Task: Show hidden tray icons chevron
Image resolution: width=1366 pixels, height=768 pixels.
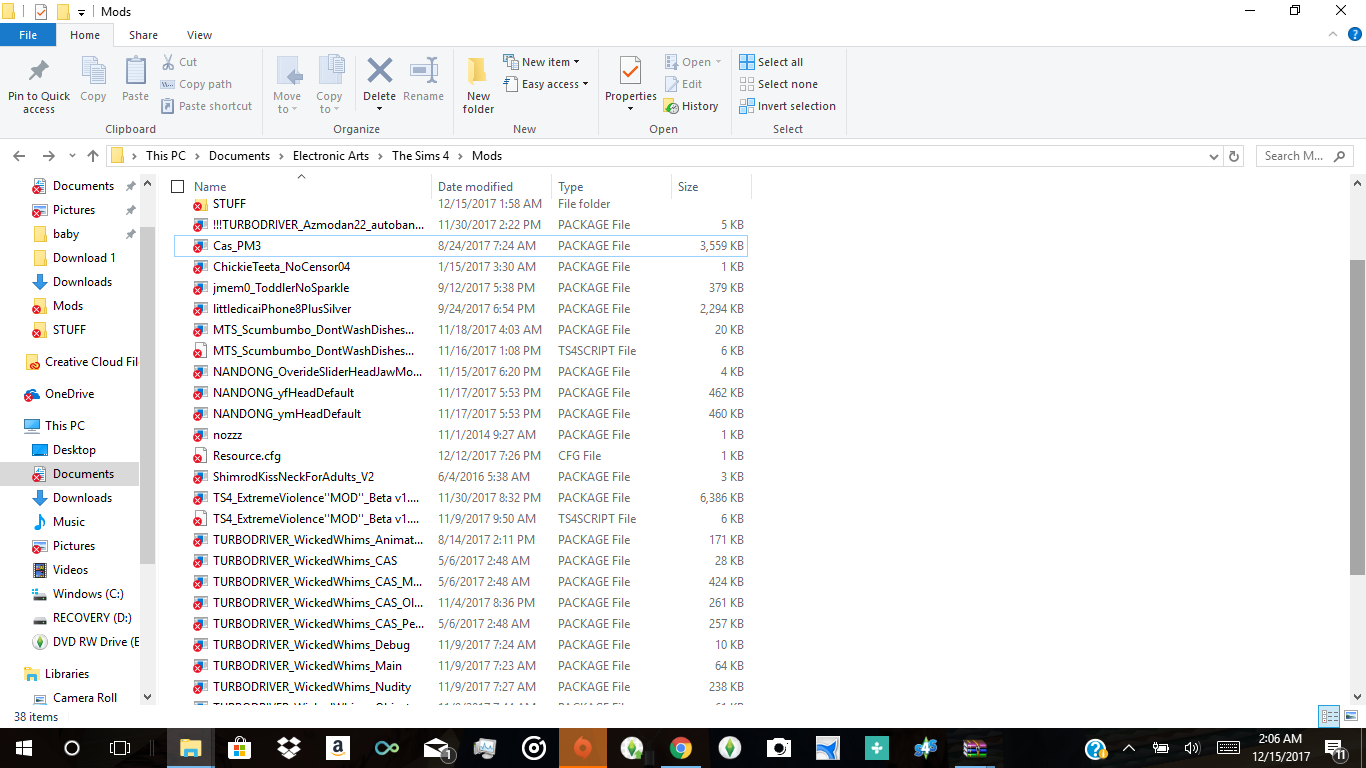Action: coord(1129,748)
